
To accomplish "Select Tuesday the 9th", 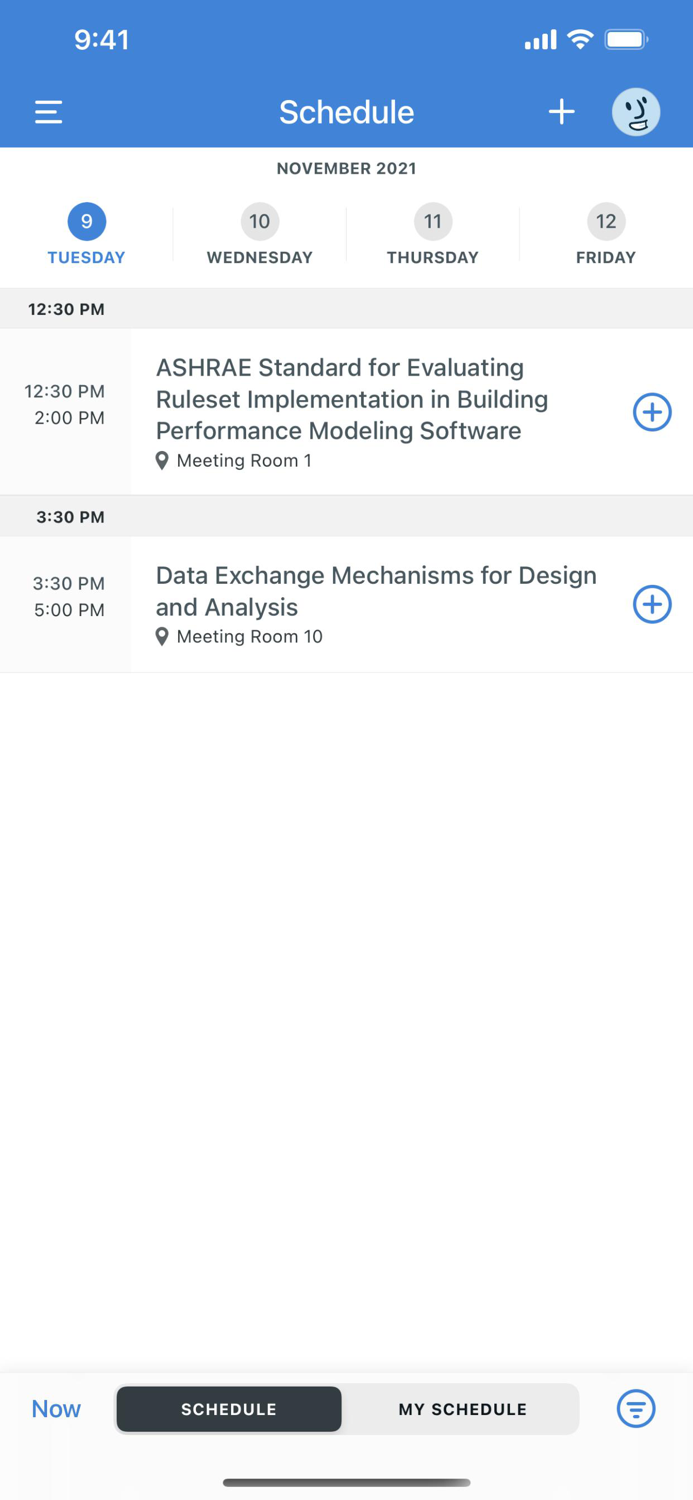I will point(87,234).
